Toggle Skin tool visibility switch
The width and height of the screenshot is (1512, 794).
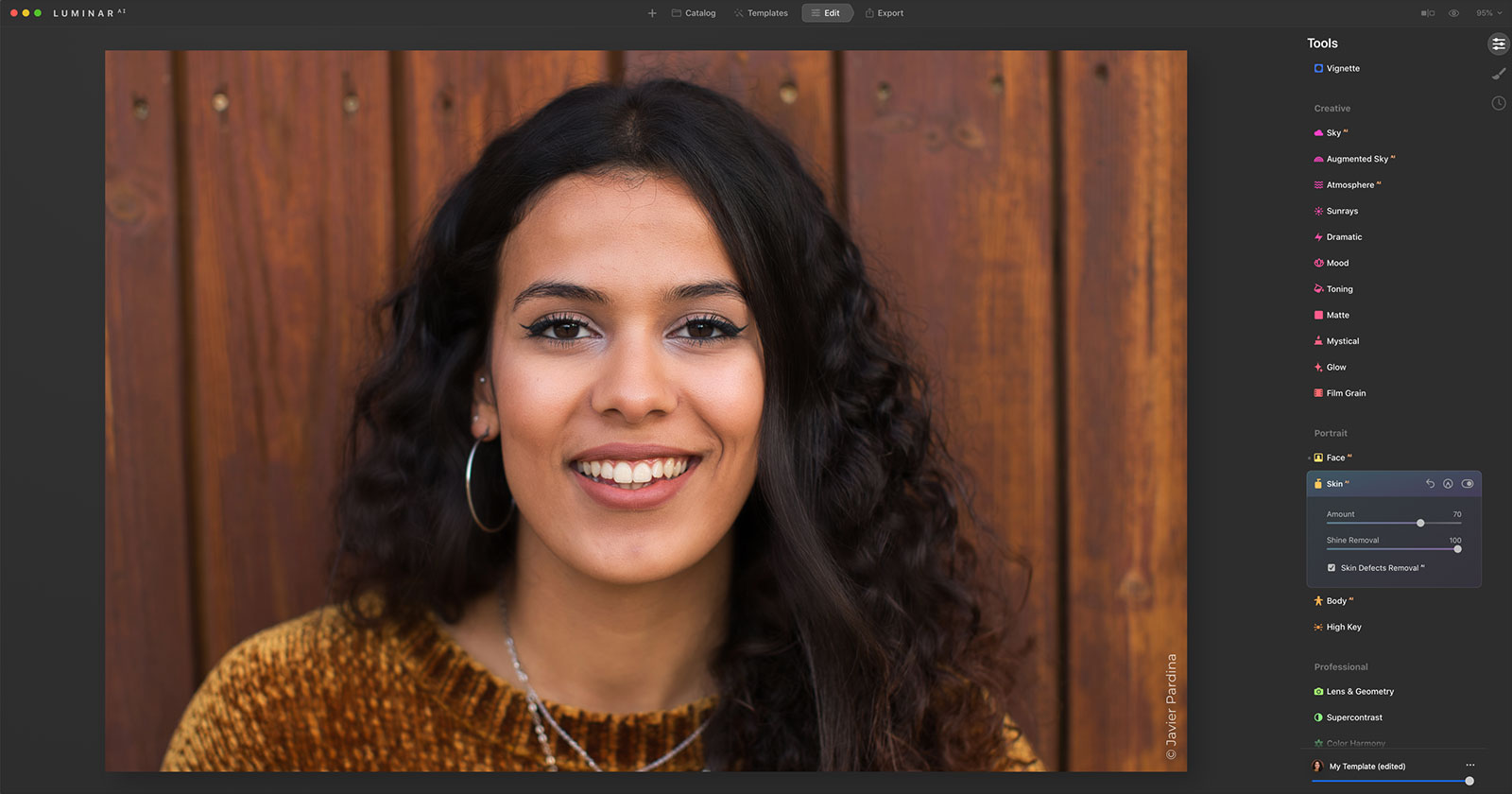(x=1468, y=484)
